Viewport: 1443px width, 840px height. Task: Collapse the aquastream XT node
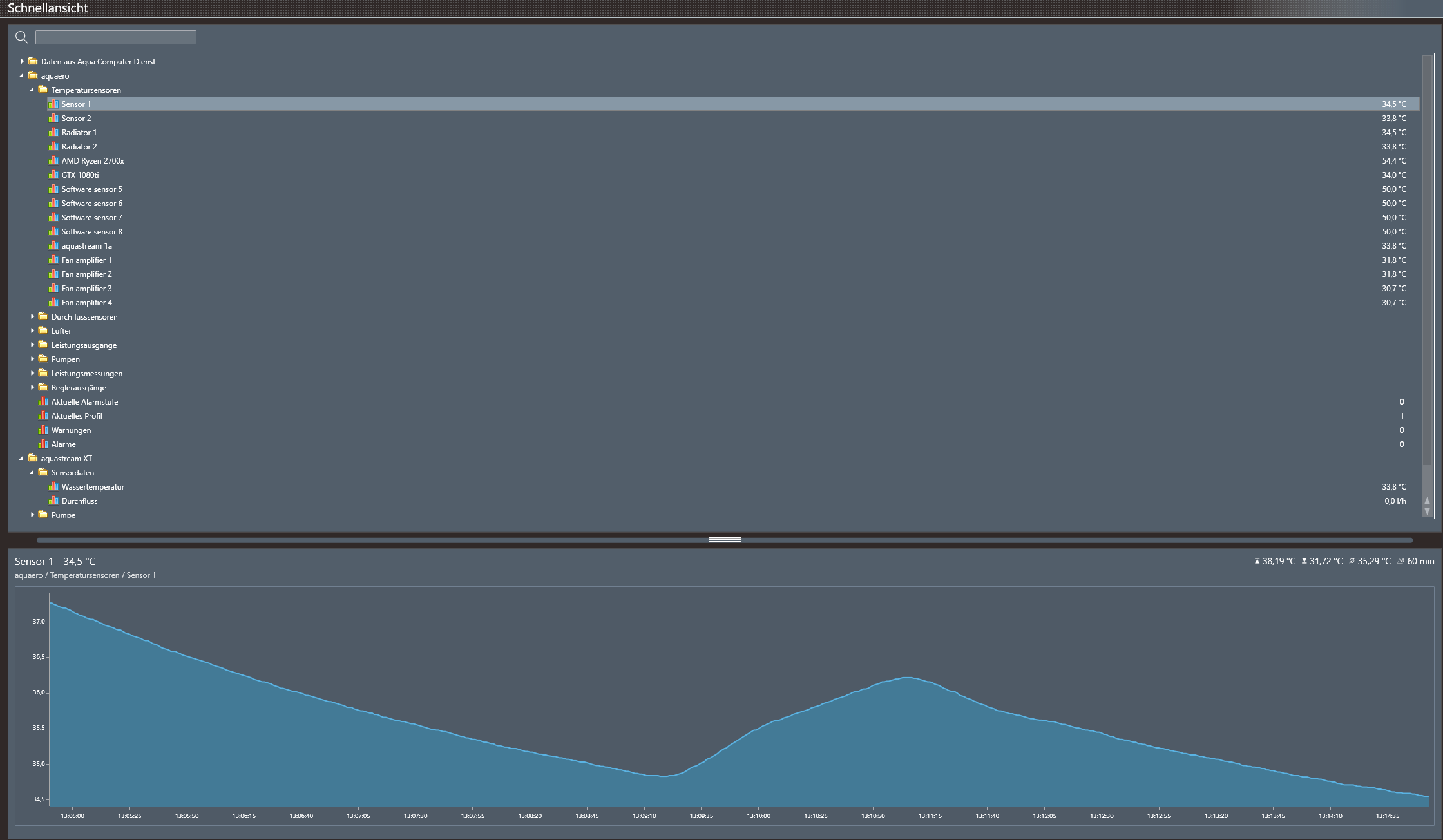pyautogui.click(x=22, y=459)
